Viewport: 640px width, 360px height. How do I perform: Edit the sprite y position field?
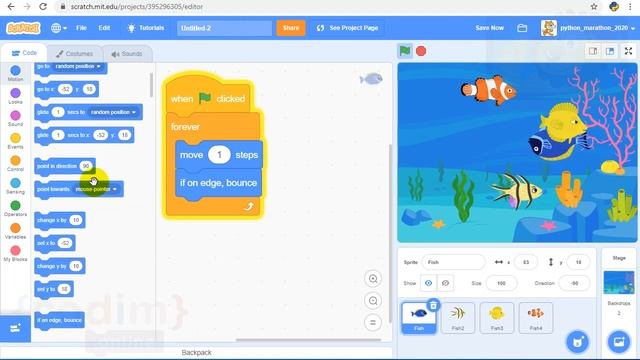coord(578,262)
